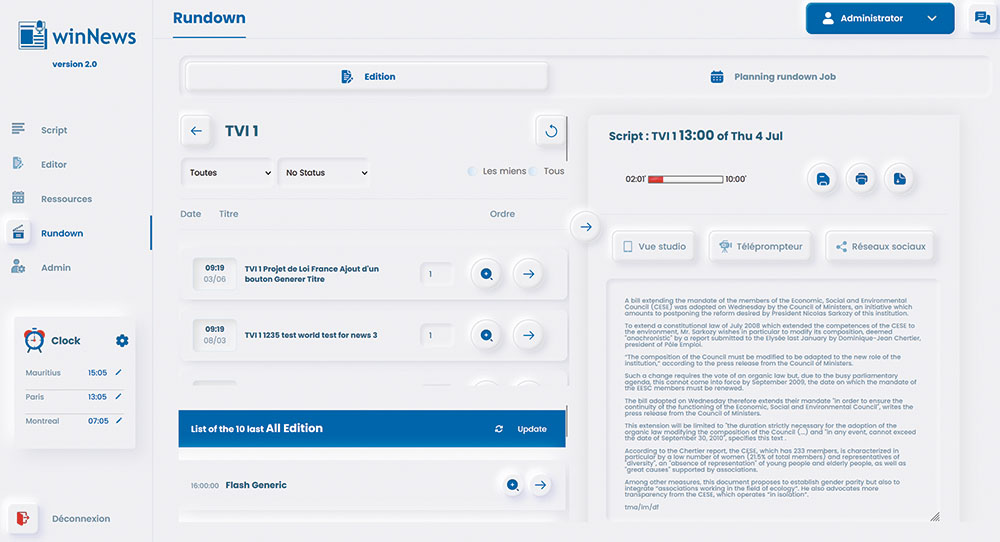Image resolution: width=1000 pixels, height=542 pixels.
Task: Click the Téléprompteur button
Action: [760, 247]
